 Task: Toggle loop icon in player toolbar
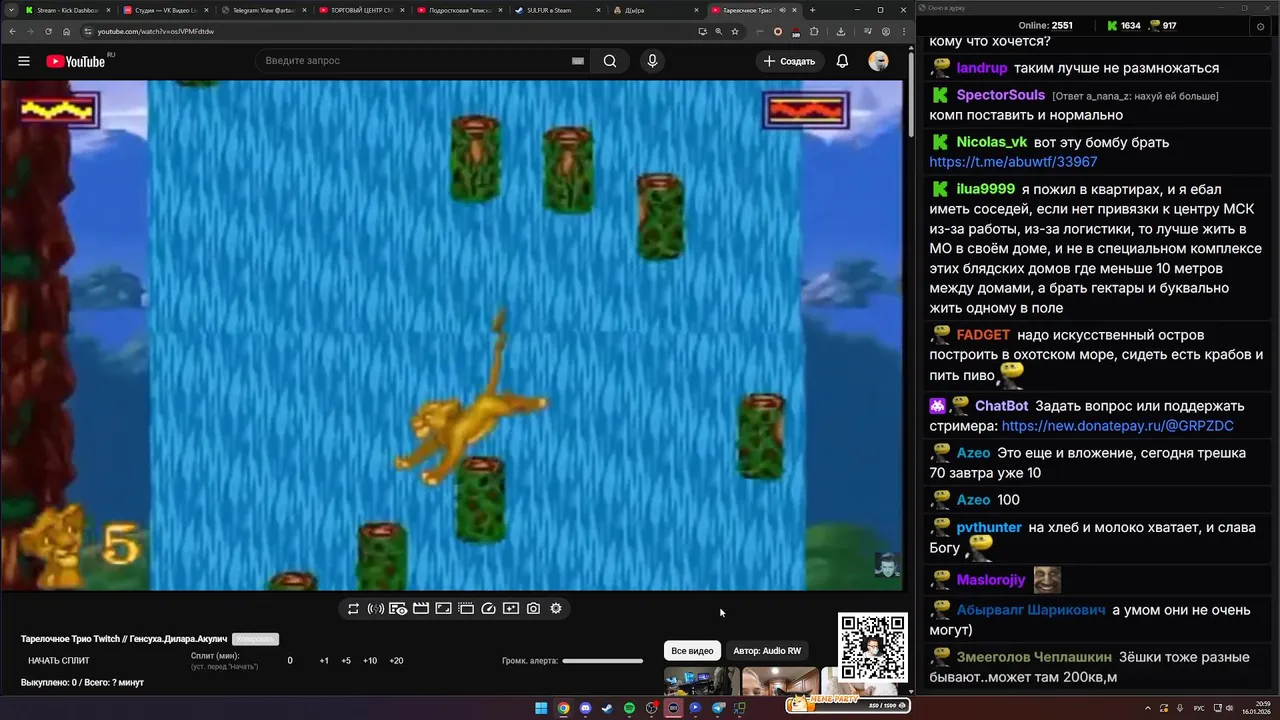353,608
